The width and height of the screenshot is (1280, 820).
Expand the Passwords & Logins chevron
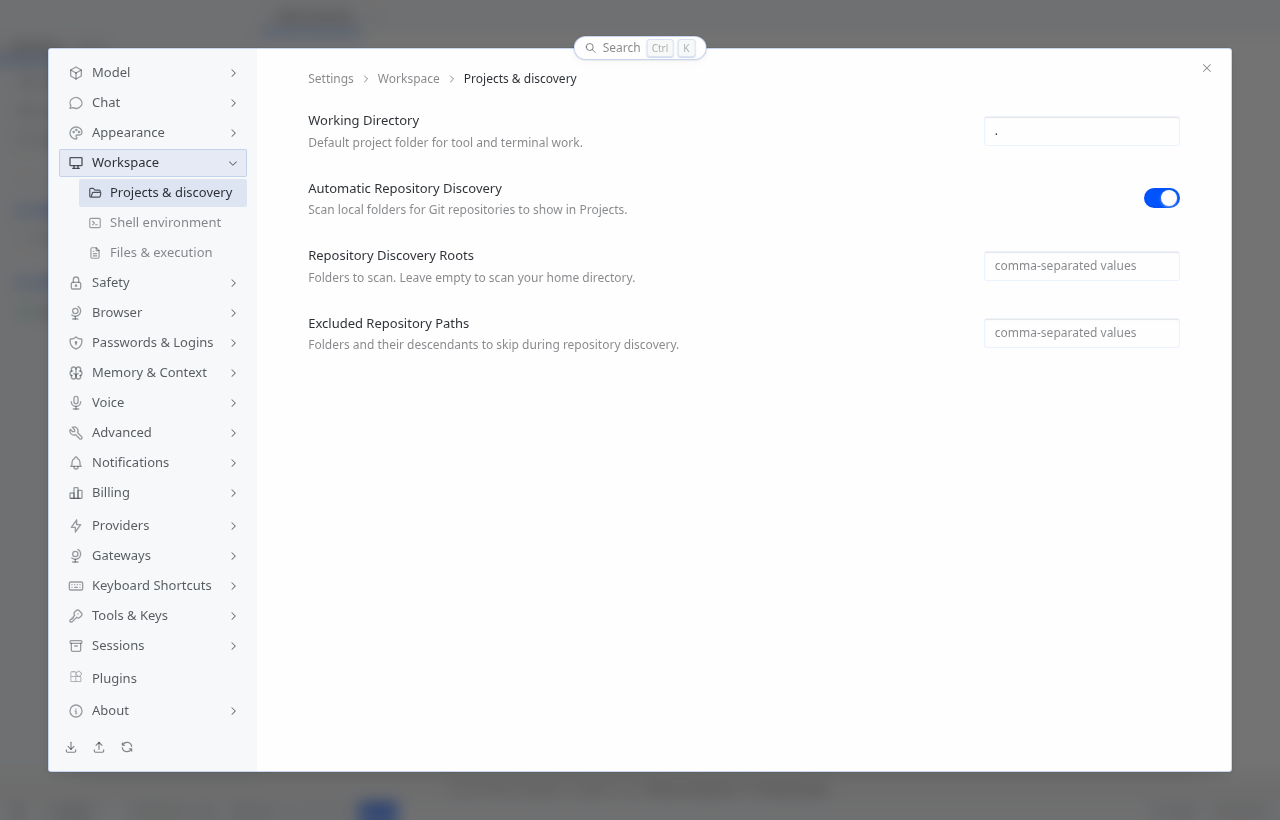click(233, 343)
